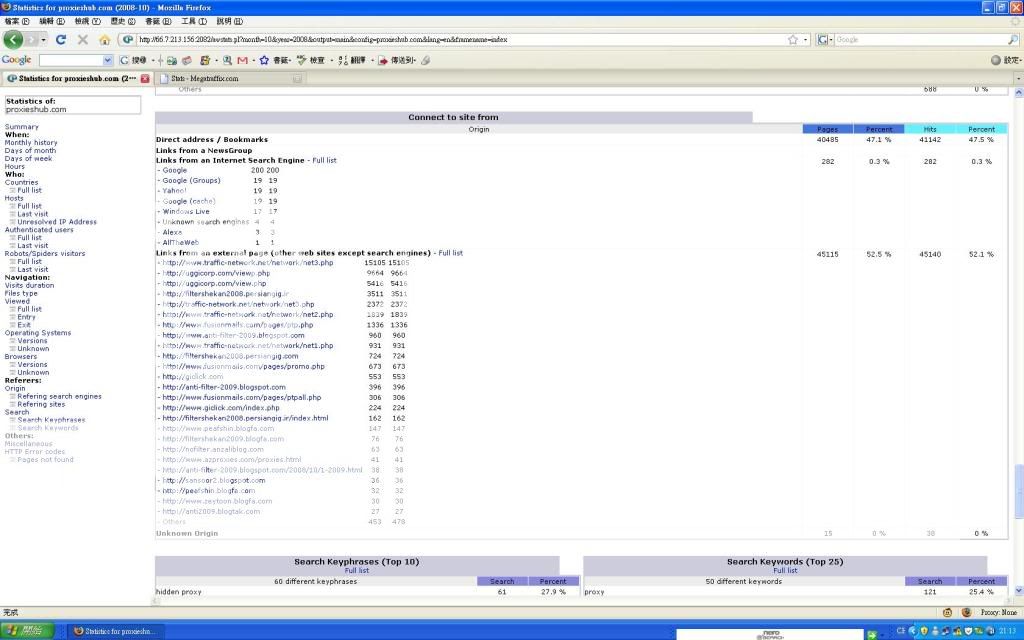
Task: Click the Home icon in navigation bar
Action: 104,40
